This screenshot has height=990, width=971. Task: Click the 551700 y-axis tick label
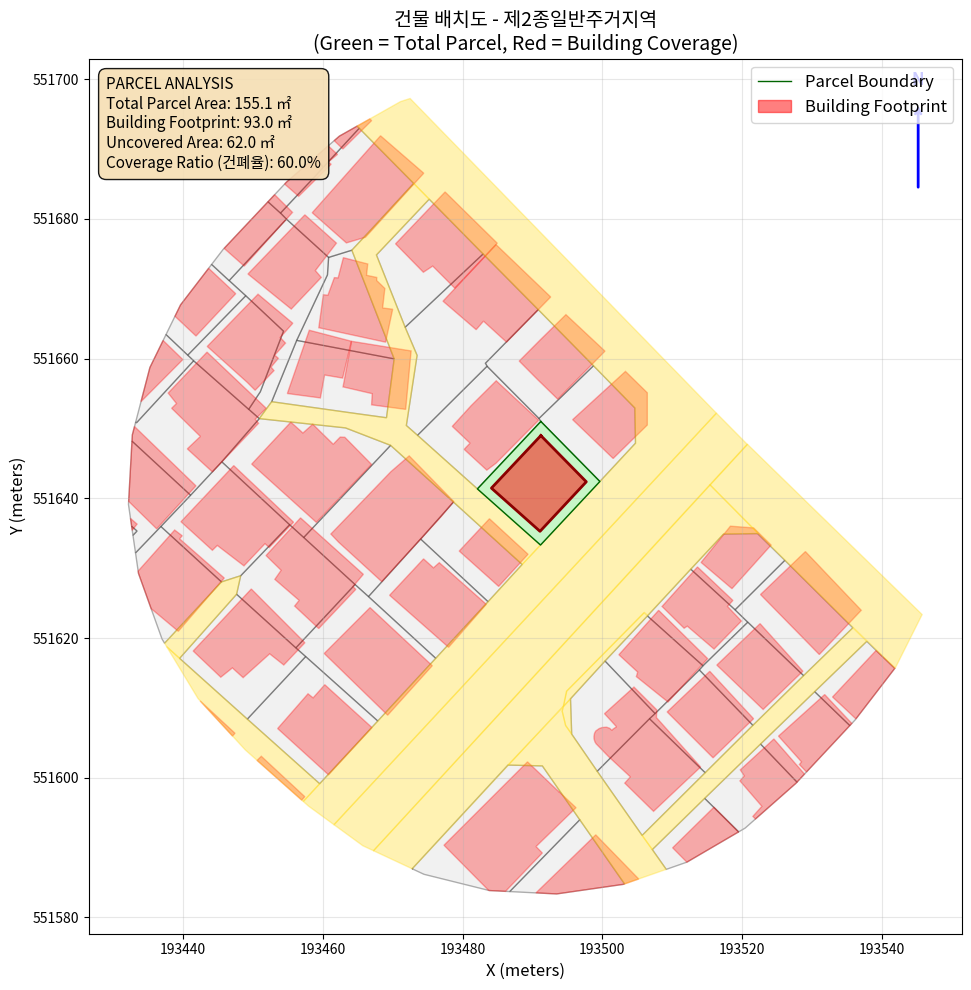point(56,80)
